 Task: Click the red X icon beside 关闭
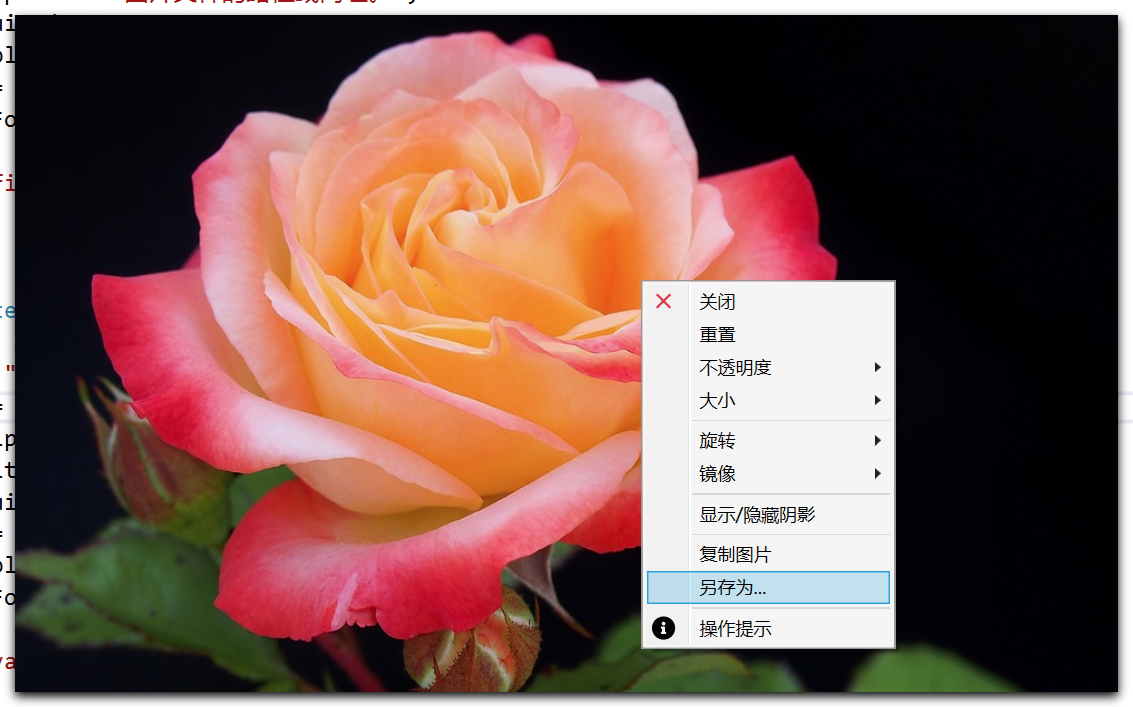tap(663, 301)
